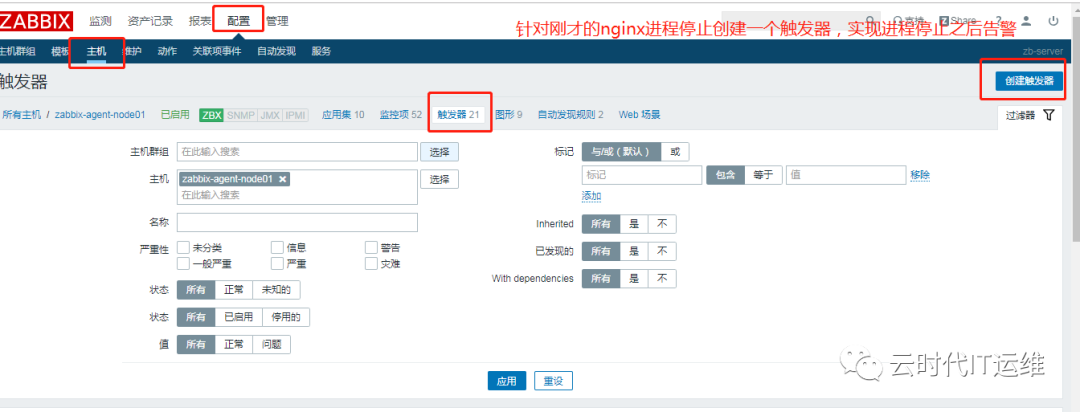The width and height of the screenshot is (1080, 412).
Task: Select 或 tag operator option
Action: [x=674, y=152]
